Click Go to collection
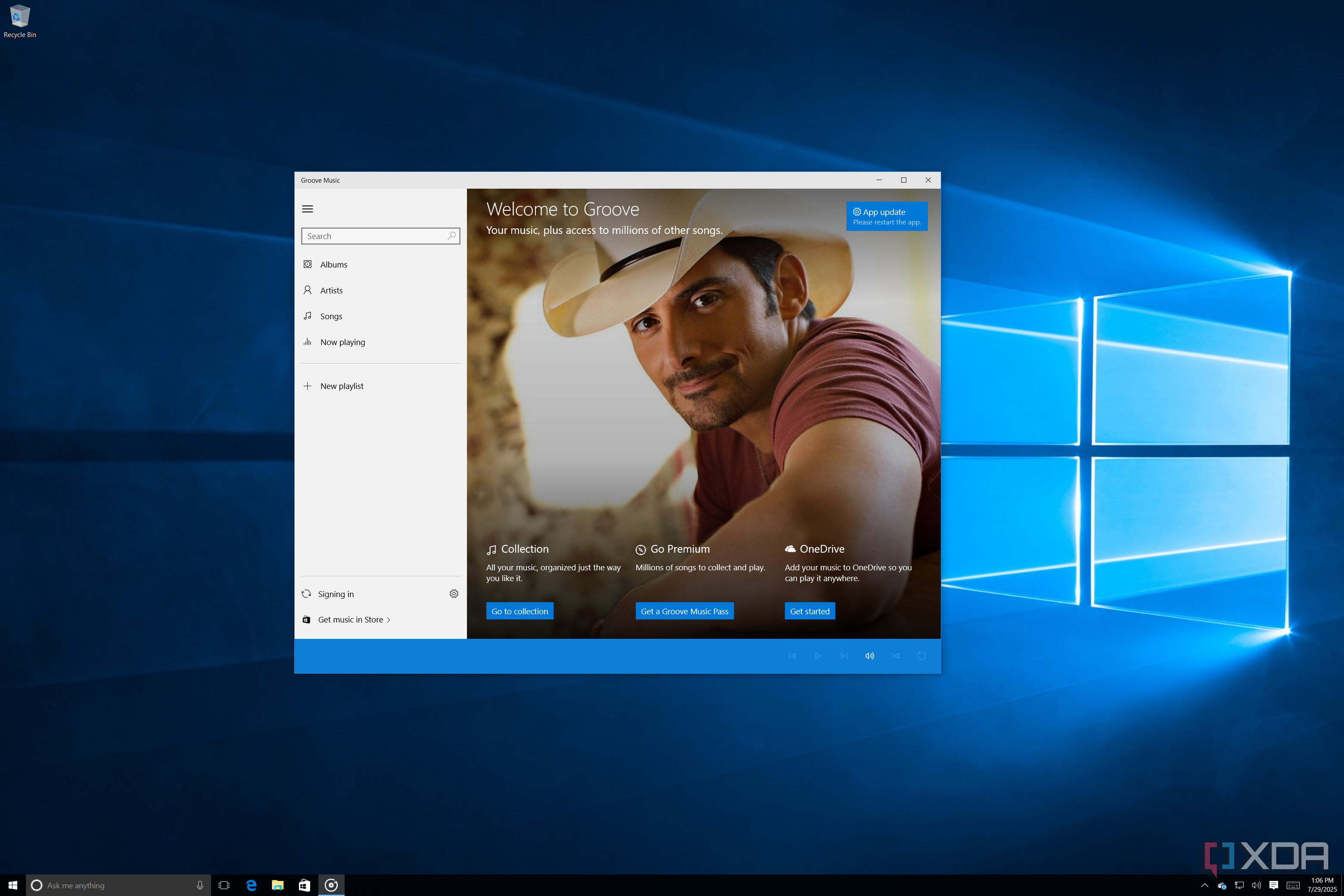This screenshot has width=1344, height=896. [520, 611]
